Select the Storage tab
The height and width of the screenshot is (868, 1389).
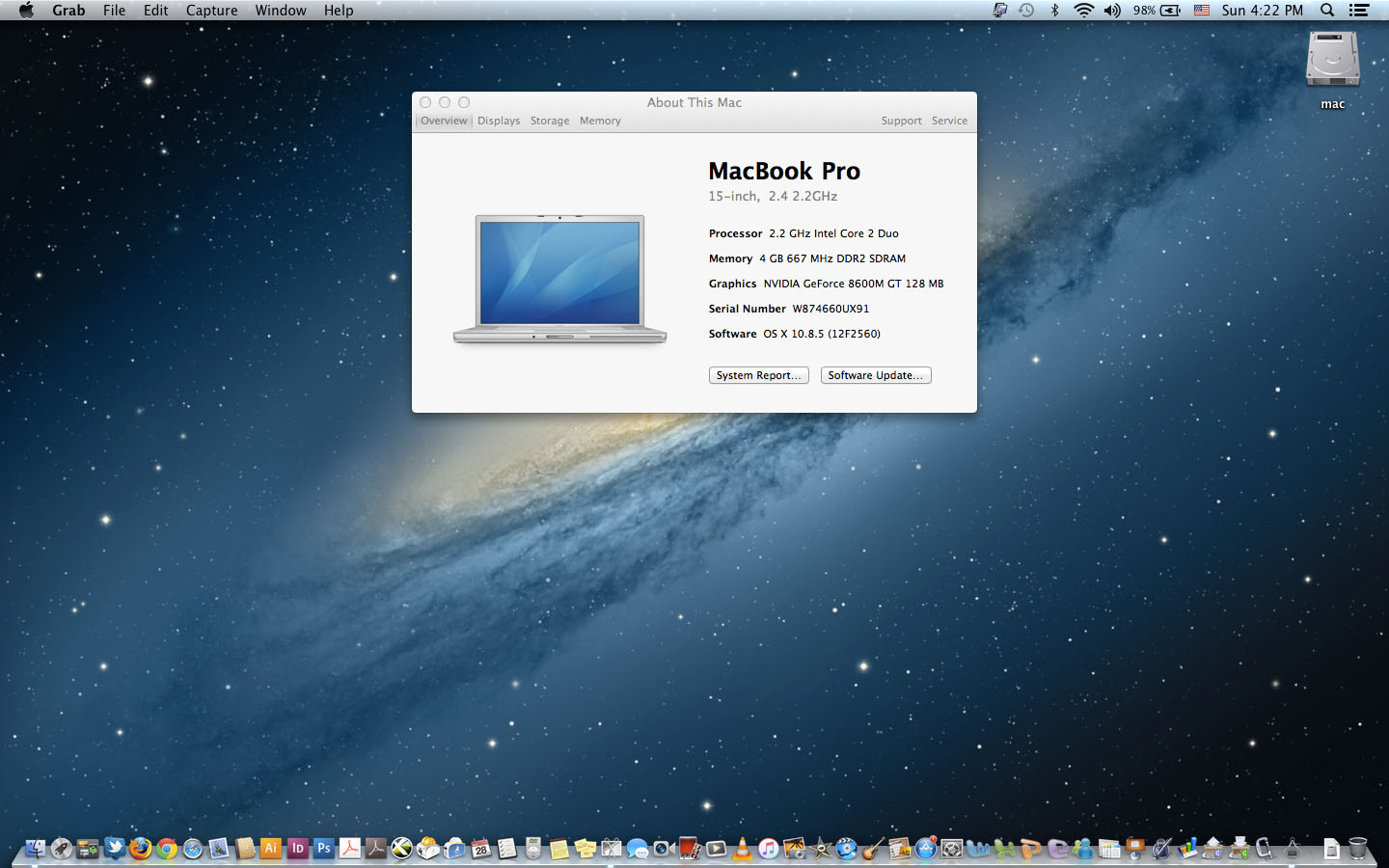coord(550,121)
